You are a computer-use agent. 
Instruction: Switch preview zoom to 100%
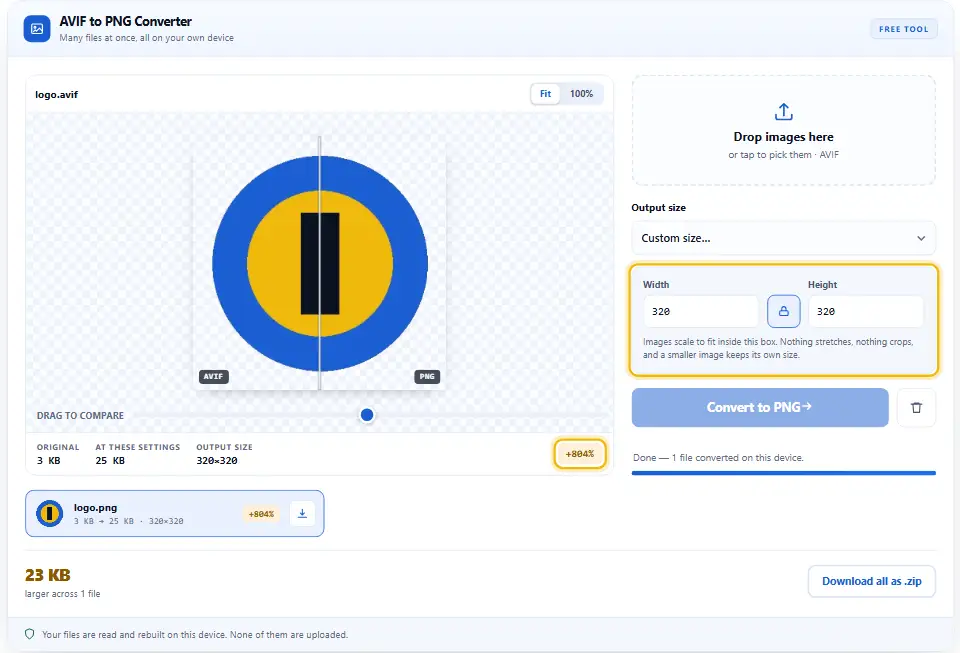click(x=581, y=94)
